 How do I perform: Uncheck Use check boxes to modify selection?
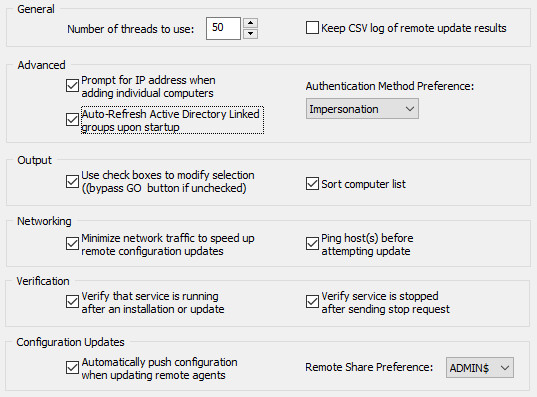point(72,182)
